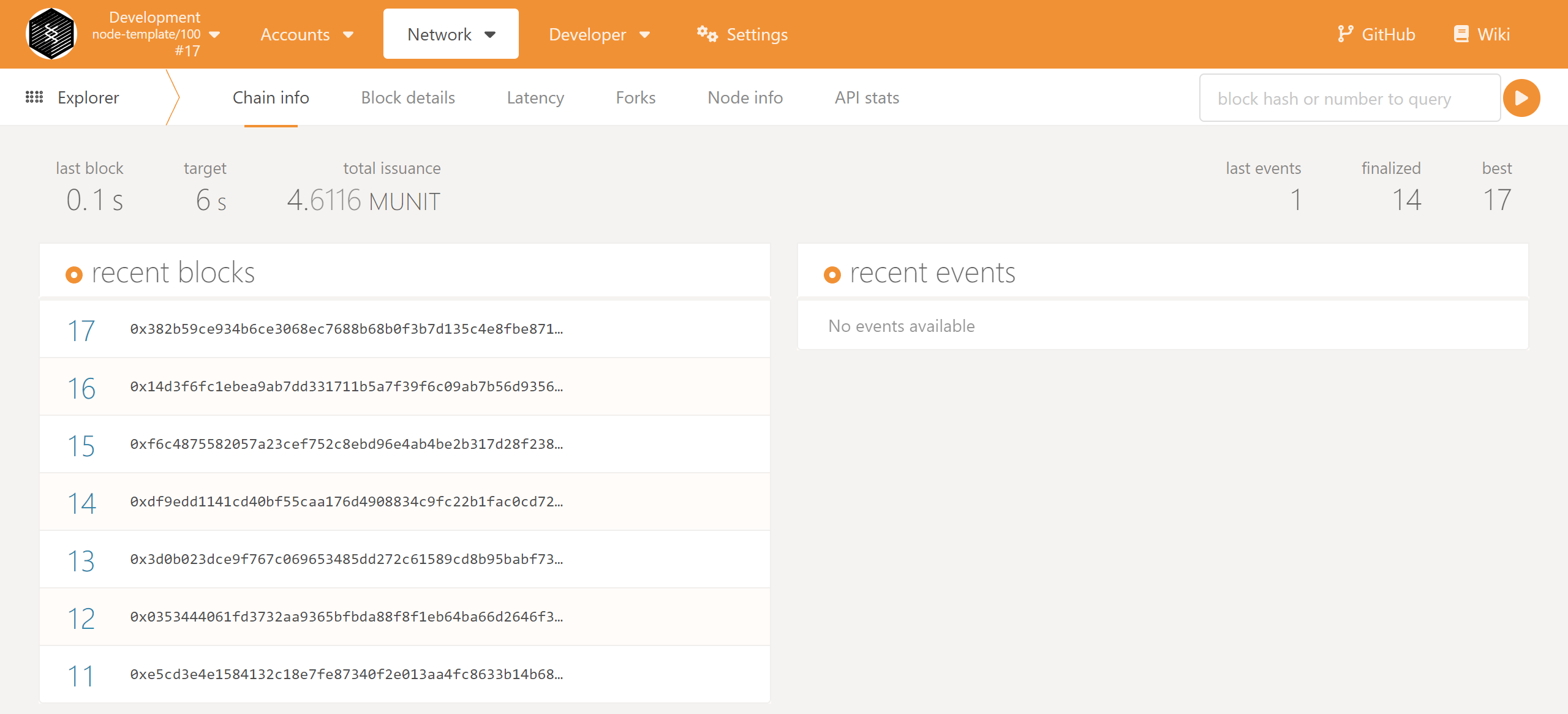Open the Development node-template chain selector
This screenshot has height=714, width=1568.
tap(156, 34)
